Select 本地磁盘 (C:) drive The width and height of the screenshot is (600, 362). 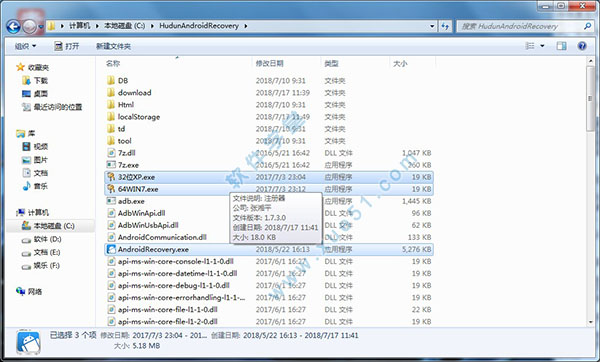pos(48,226)
